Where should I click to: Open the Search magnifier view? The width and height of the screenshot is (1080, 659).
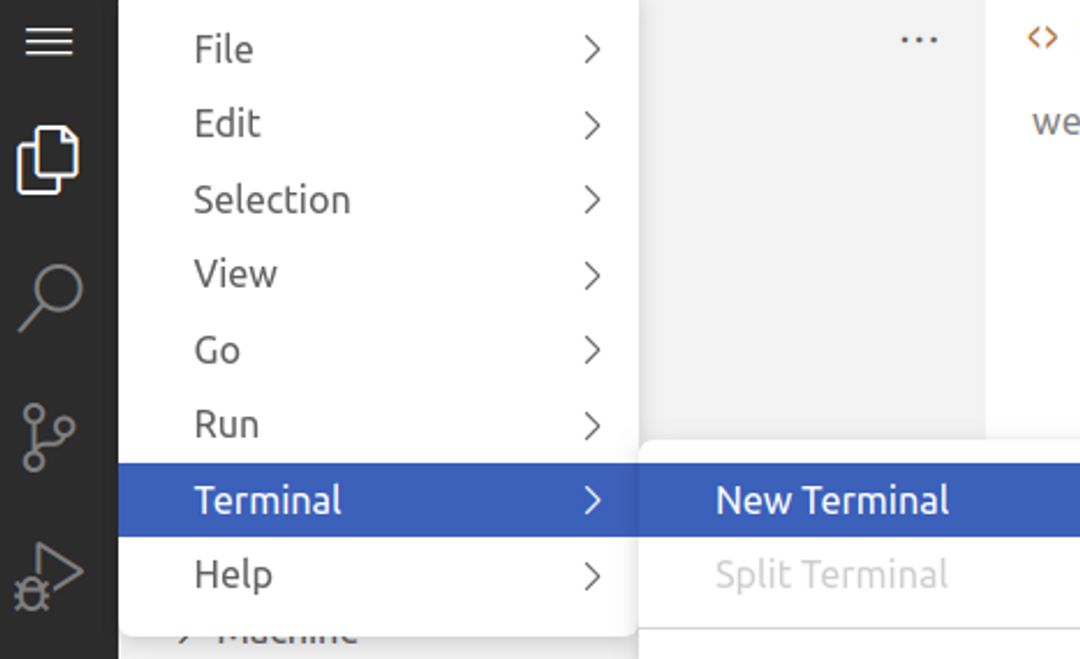[x=50, y=297]
